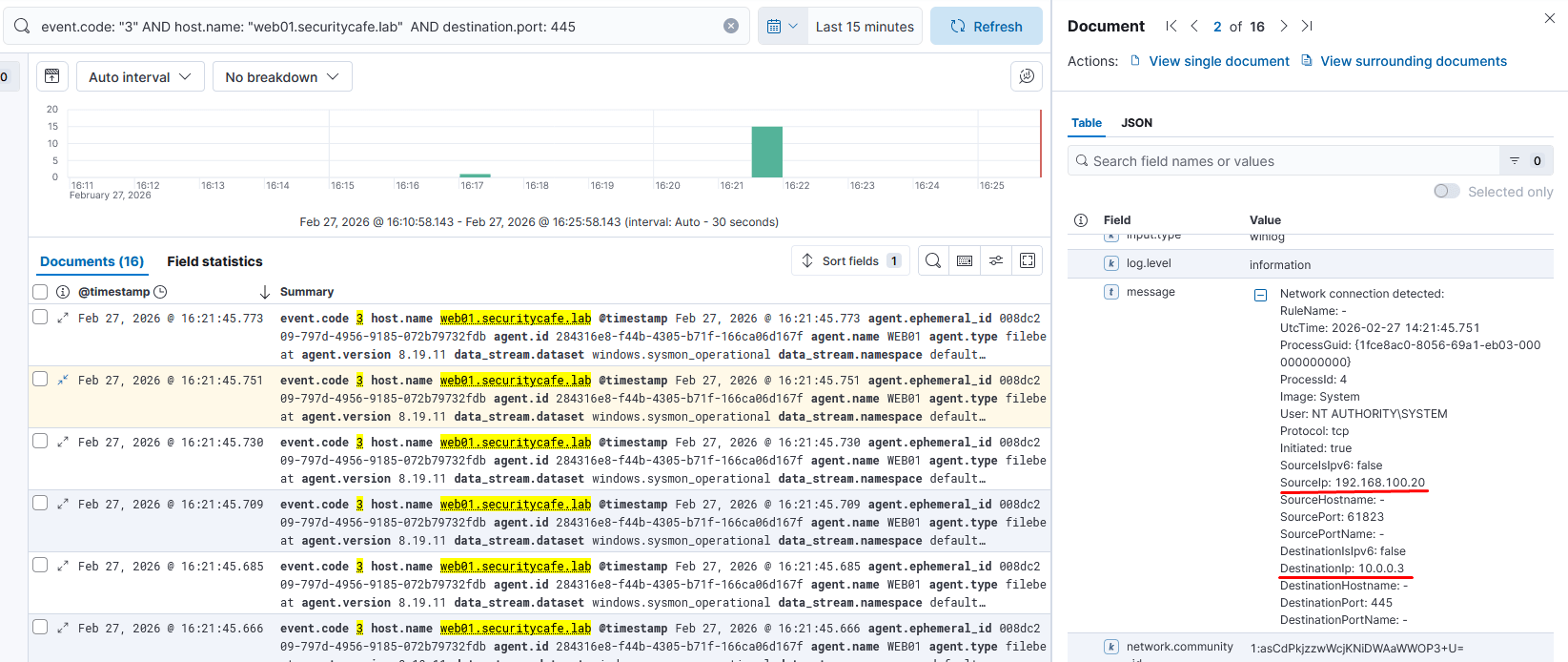Expand document details for 16:21:45.709 row
Screen dimensions: 1568x662
[x=63, y=504]
